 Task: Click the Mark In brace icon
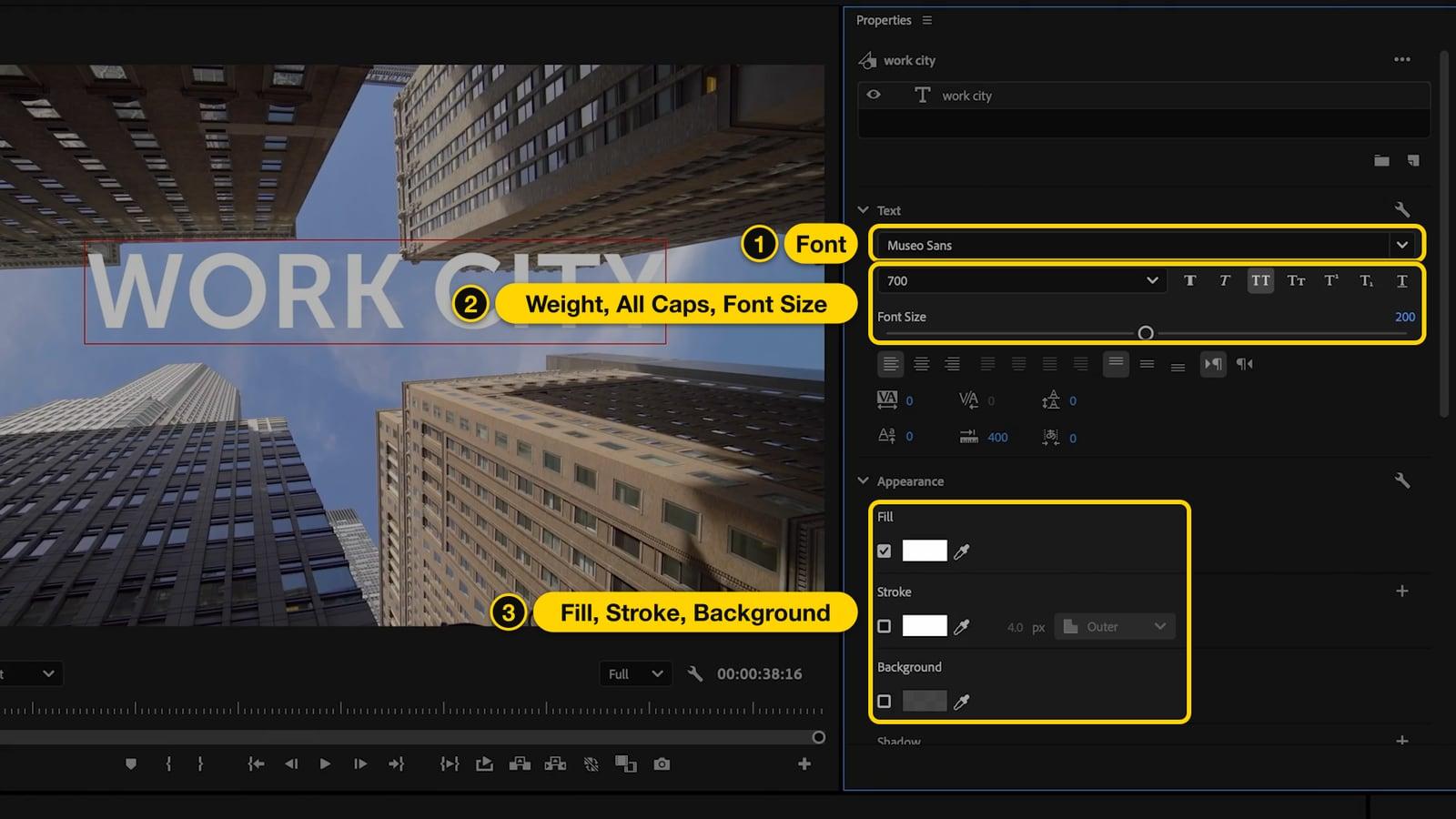pyautogui.click(x=168, y=764)
